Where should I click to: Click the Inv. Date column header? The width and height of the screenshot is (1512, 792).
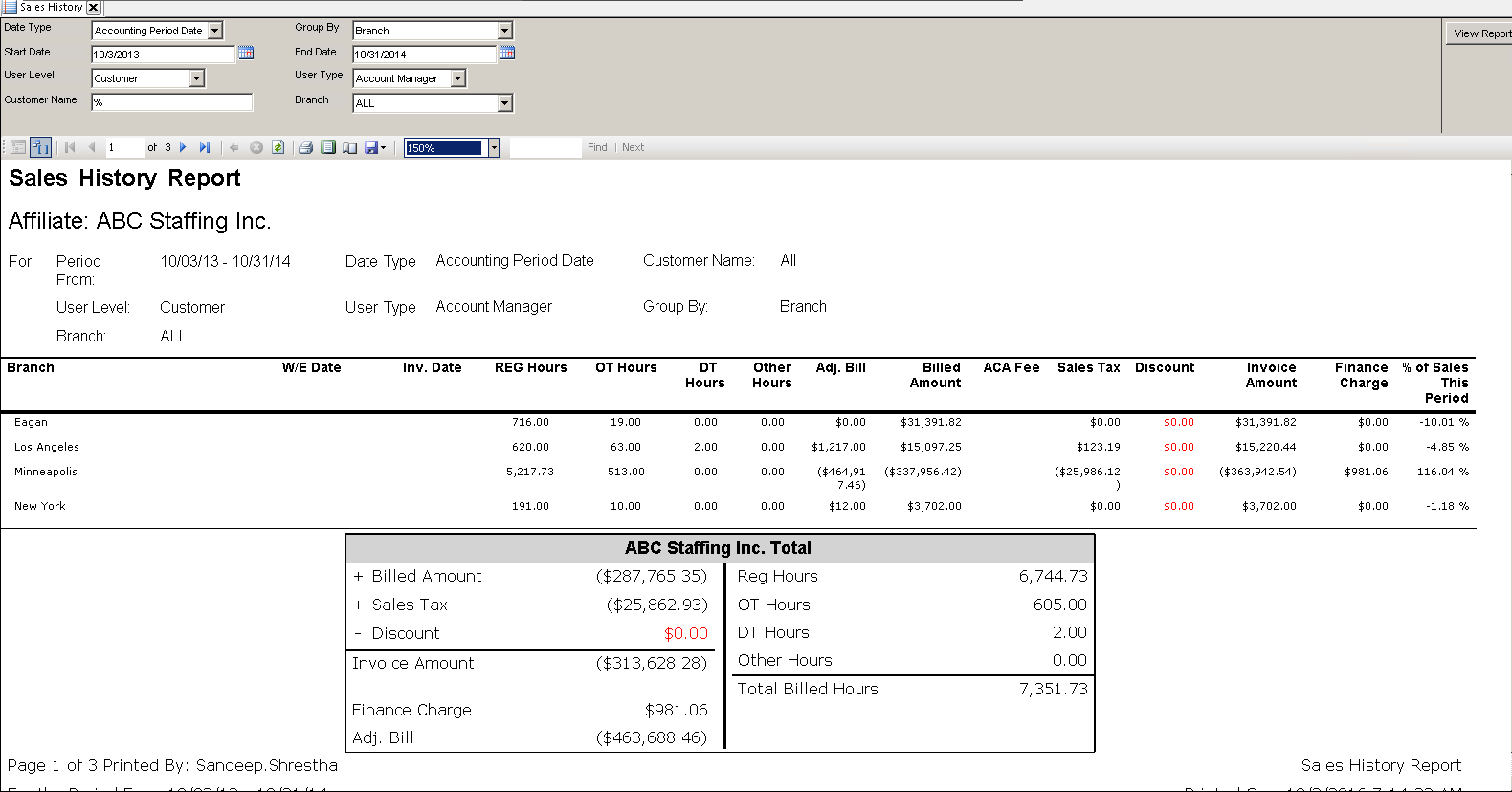(x=432, y=367)
